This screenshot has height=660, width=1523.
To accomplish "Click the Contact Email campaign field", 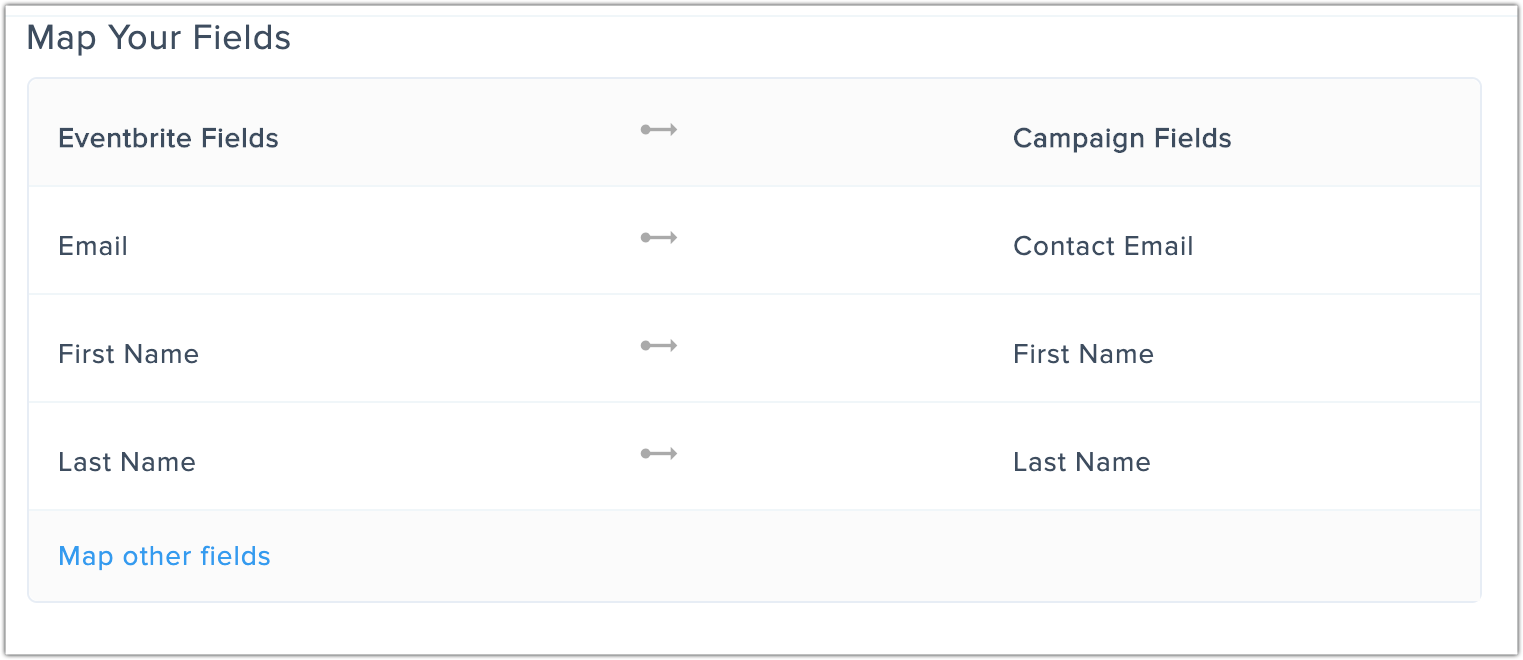I will 1103,246.
